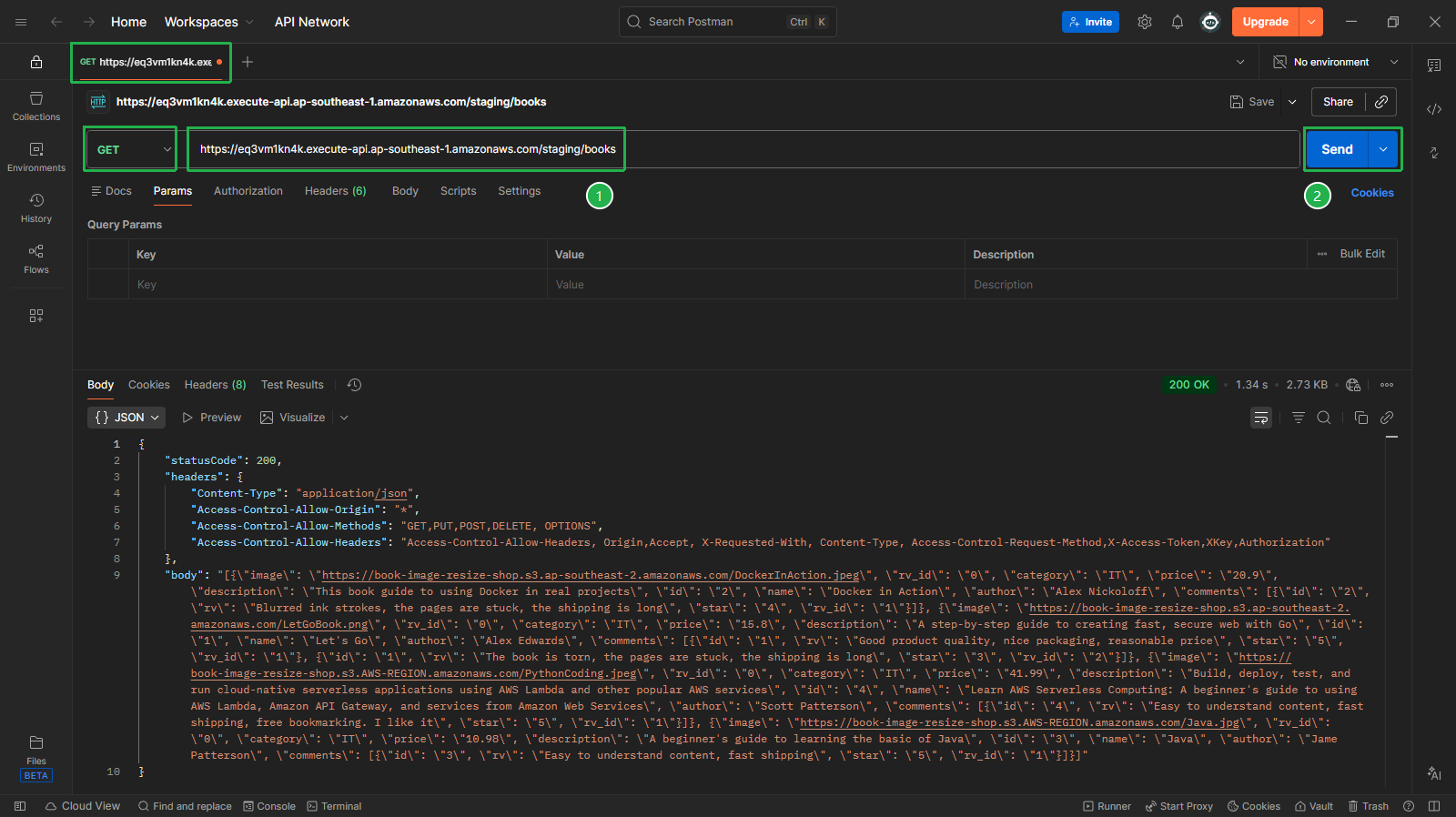Send the GET request
Image resolution: width=1456 pixels, height=817 pixels.
click(1337, 149)
